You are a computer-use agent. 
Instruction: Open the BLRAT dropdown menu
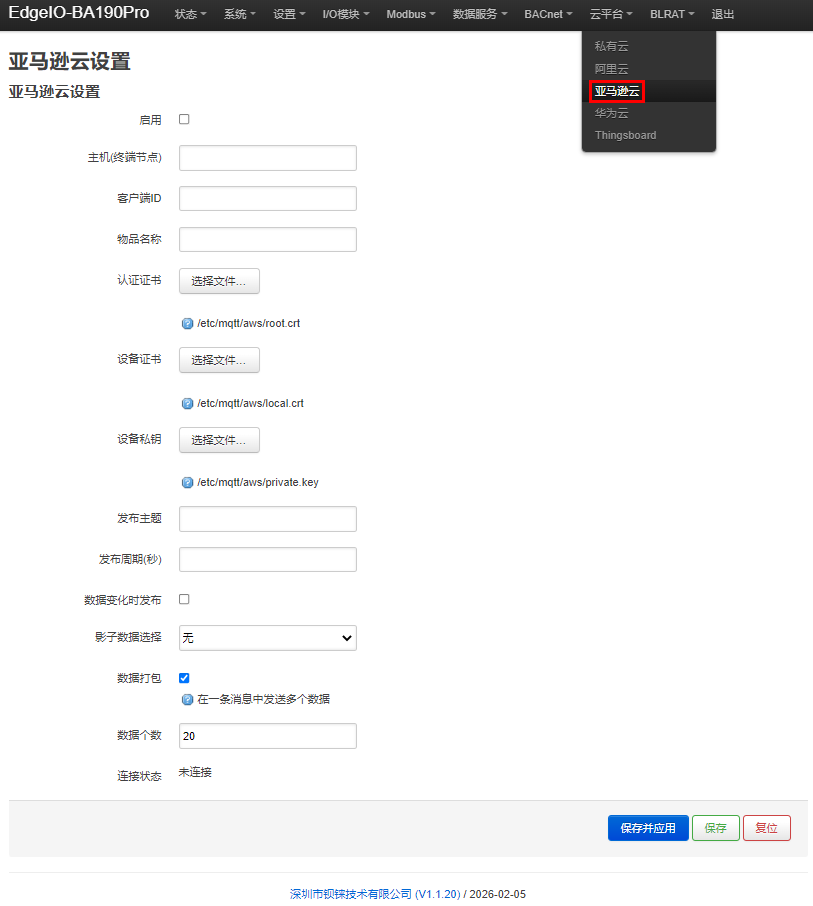point(672,14)
